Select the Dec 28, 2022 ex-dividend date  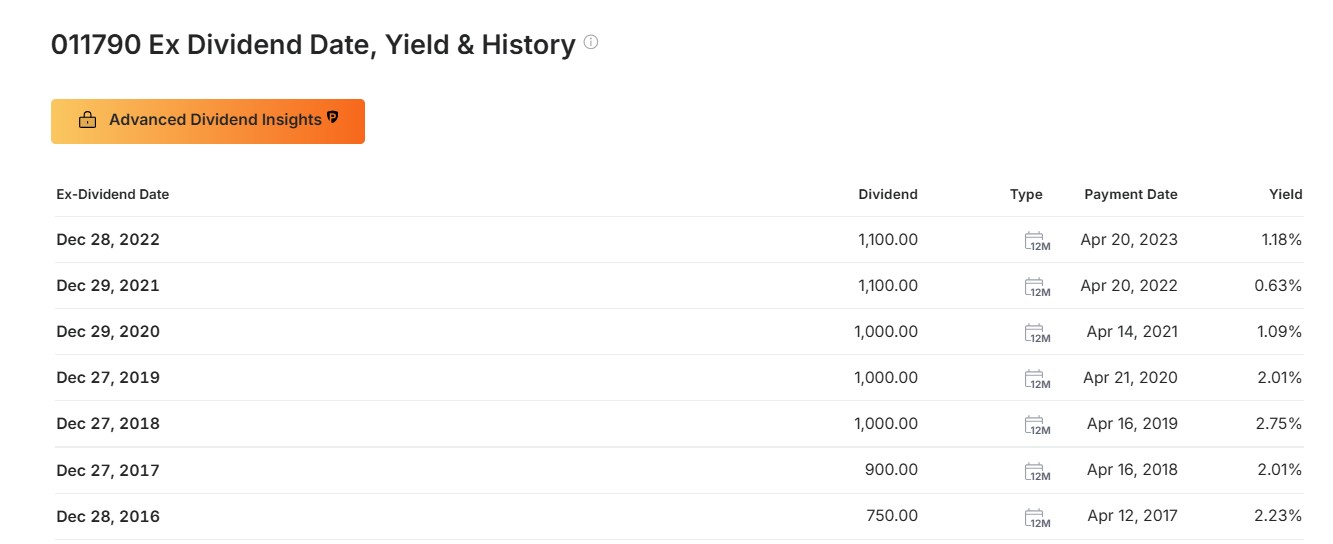pyautogui.click(x=108, y=240)
